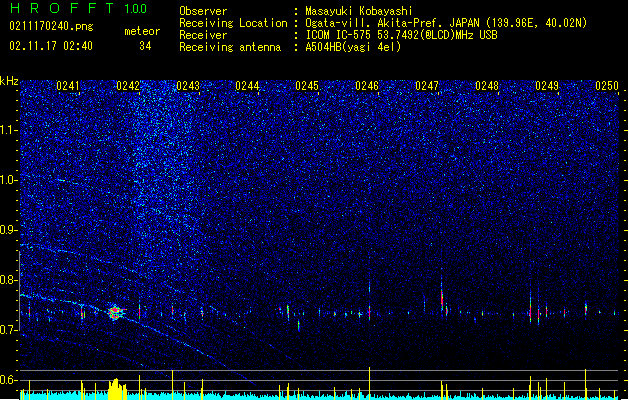Click the 0.8 kHz axis label

9,280
